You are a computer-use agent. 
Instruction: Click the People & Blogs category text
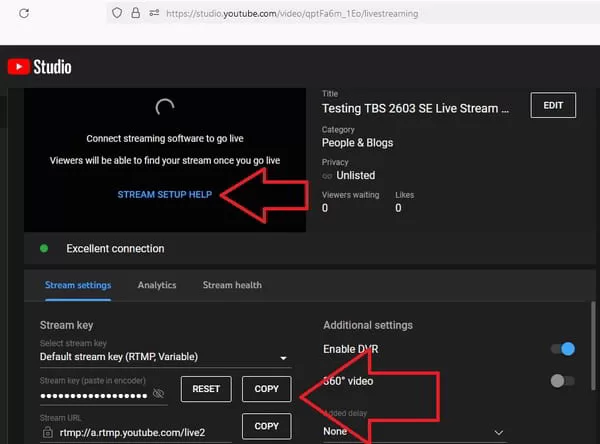pos(357,143)
